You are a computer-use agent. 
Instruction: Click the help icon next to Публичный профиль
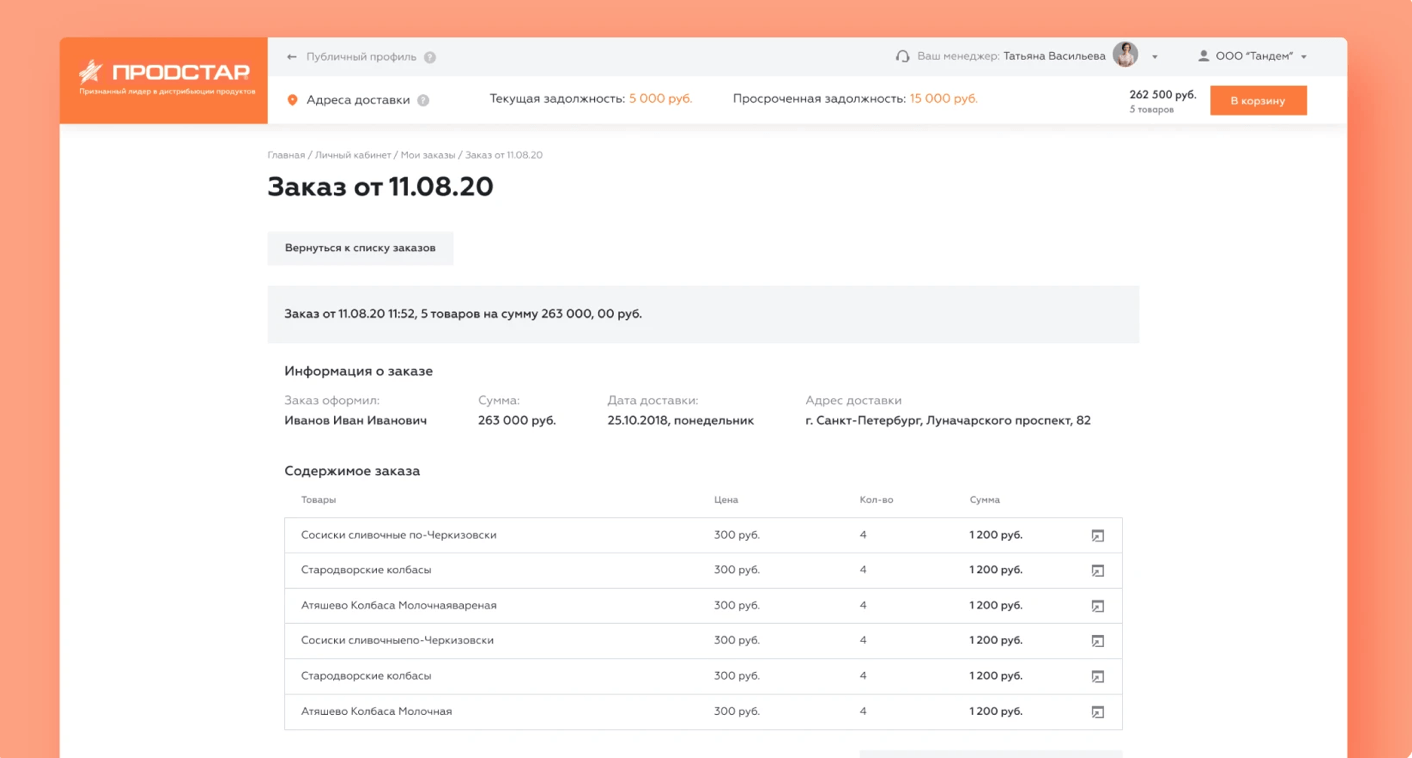tap(430, 57)
